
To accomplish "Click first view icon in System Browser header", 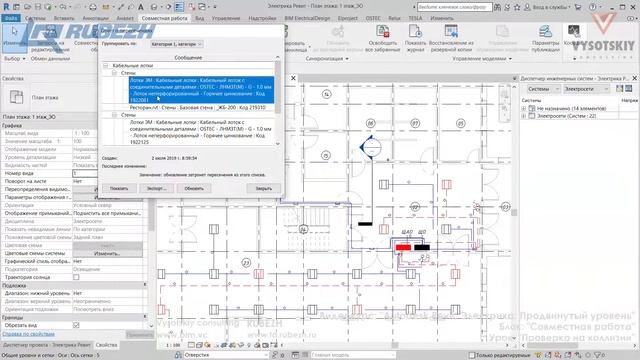I will click(620, 89).
